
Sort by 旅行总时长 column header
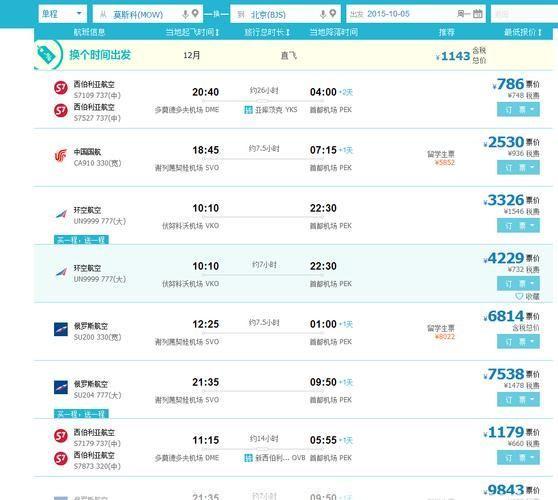[x=267, y=32]
